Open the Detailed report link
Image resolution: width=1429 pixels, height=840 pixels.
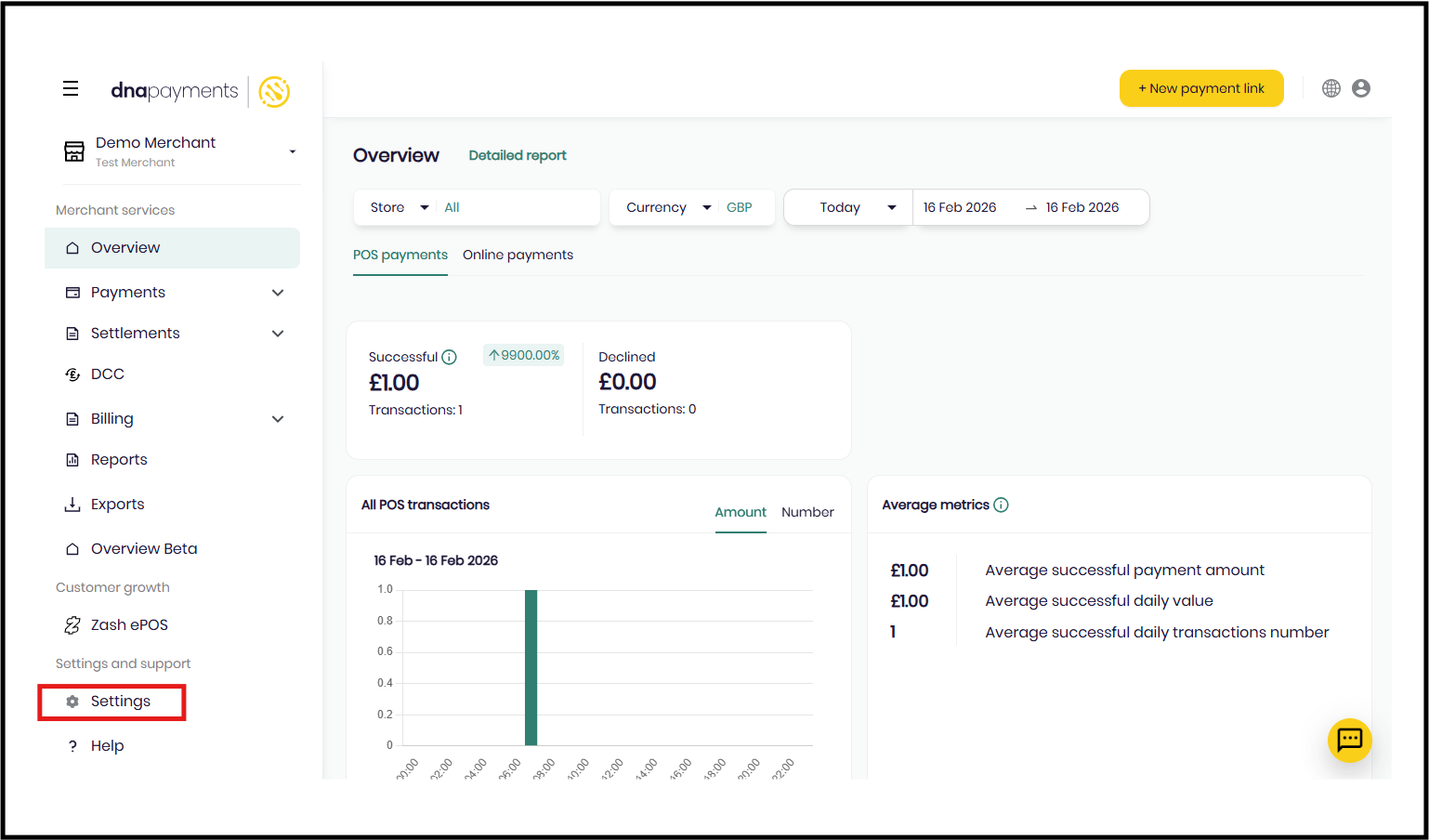tap(518, 155)
